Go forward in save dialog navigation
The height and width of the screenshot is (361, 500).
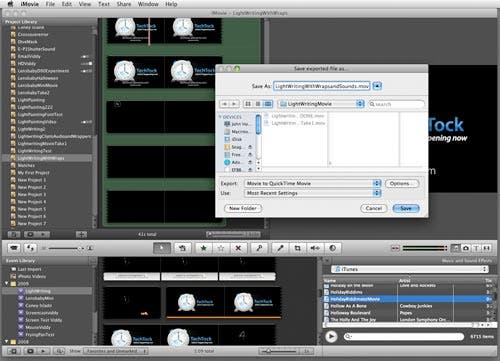click(234, 104)
